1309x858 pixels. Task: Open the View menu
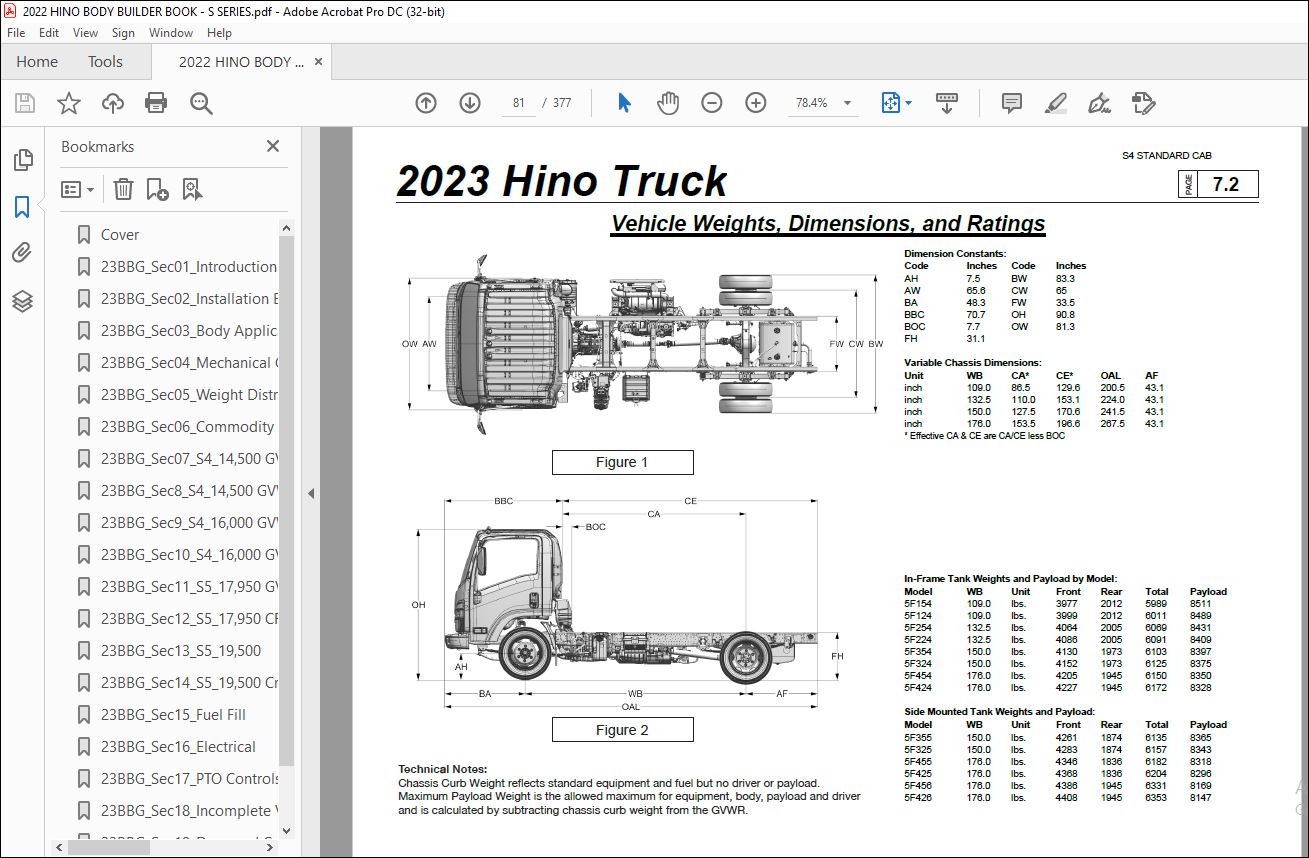pyautogui.click(x=86, y=33)
